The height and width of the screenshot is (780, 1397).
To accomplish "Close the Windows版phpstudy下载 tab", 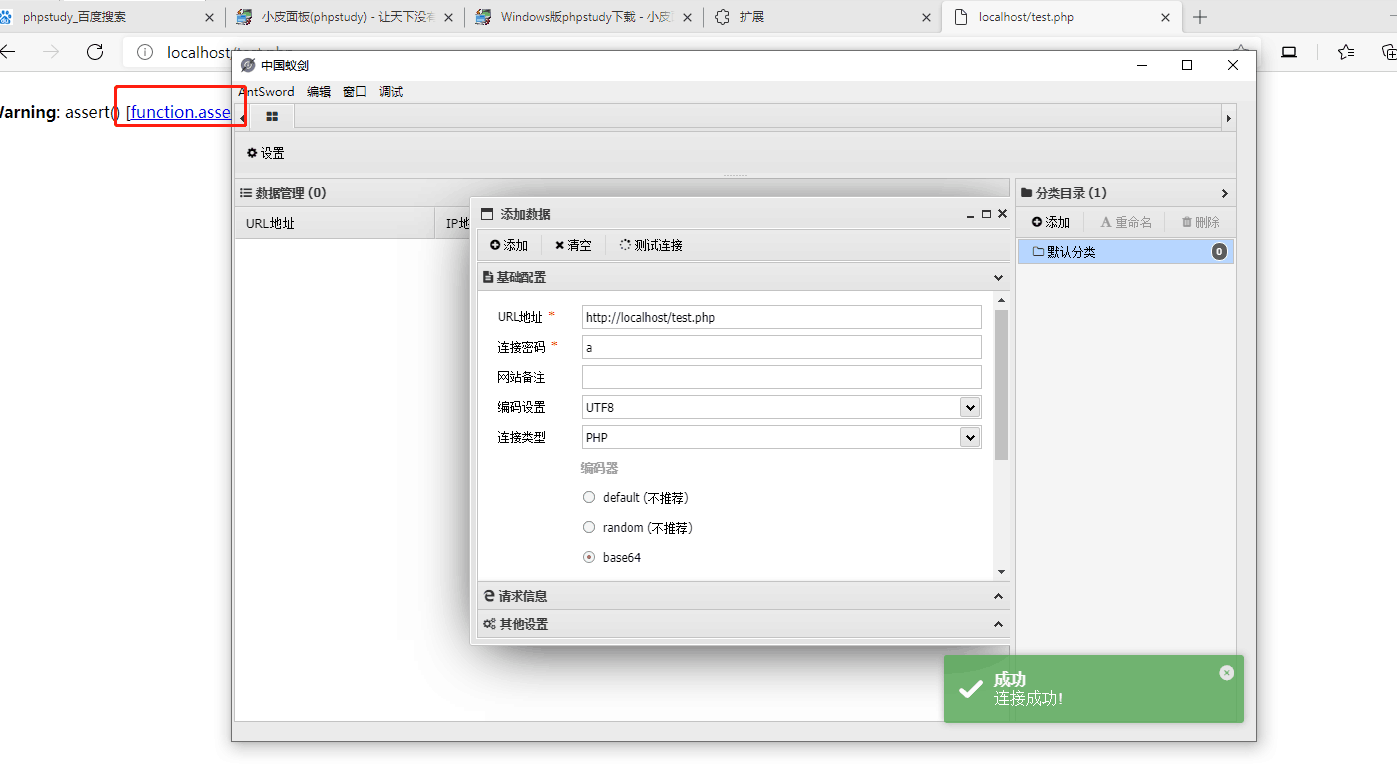I will (687, 17).
